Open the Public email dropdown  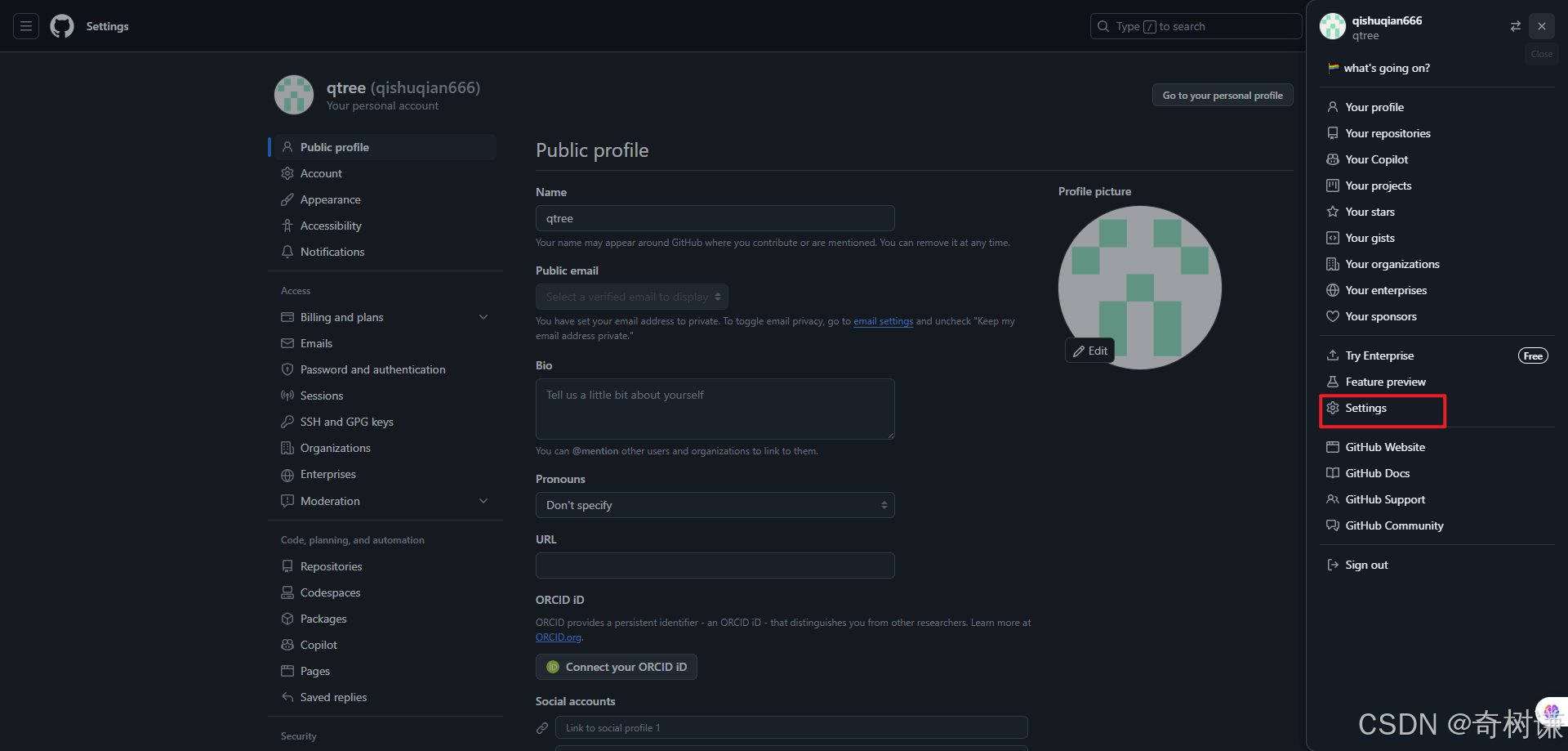click(x=632, y=297)
